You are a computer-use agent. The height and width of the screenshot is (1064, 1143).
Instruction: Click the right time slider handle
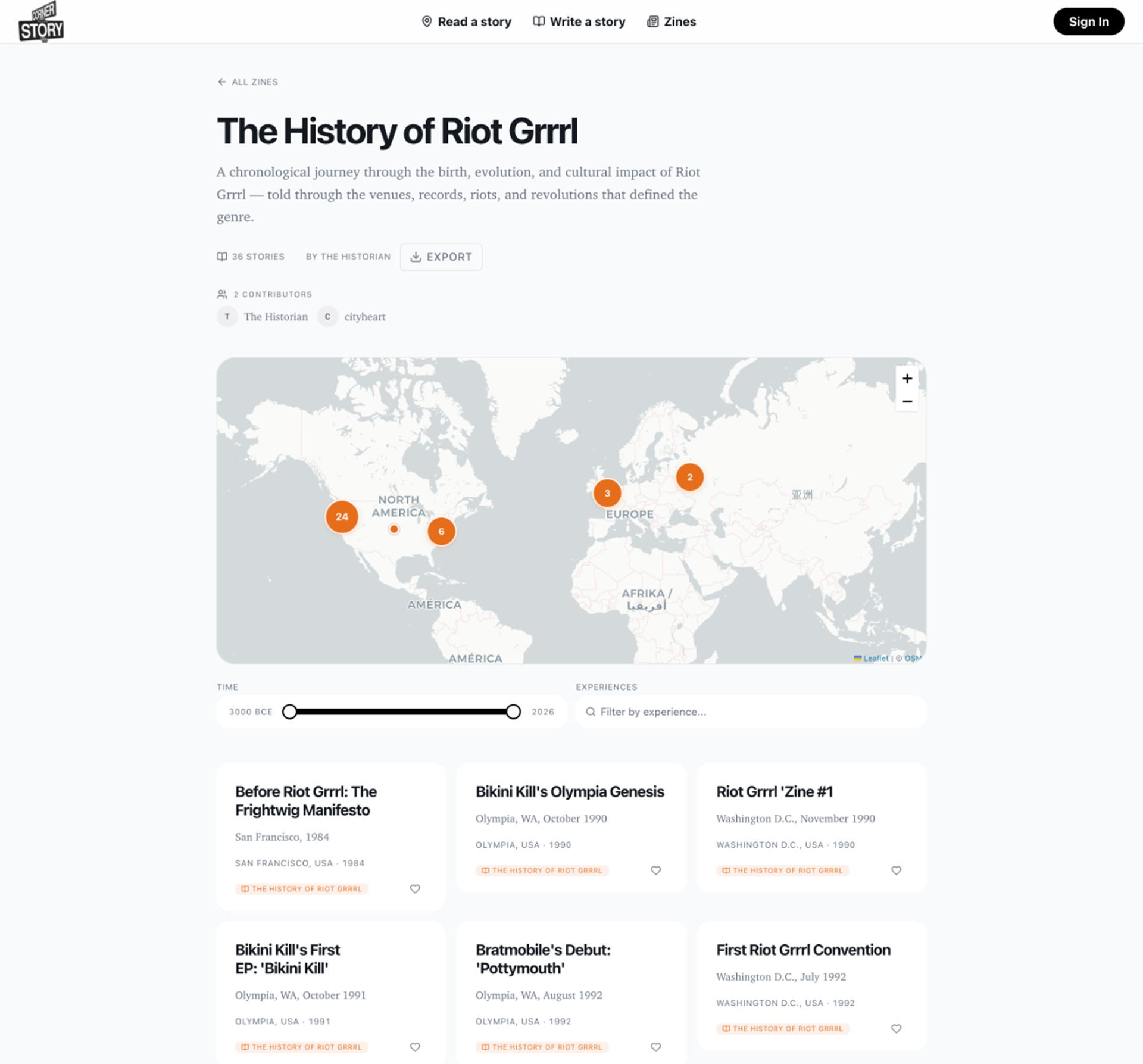pos(513,712)
